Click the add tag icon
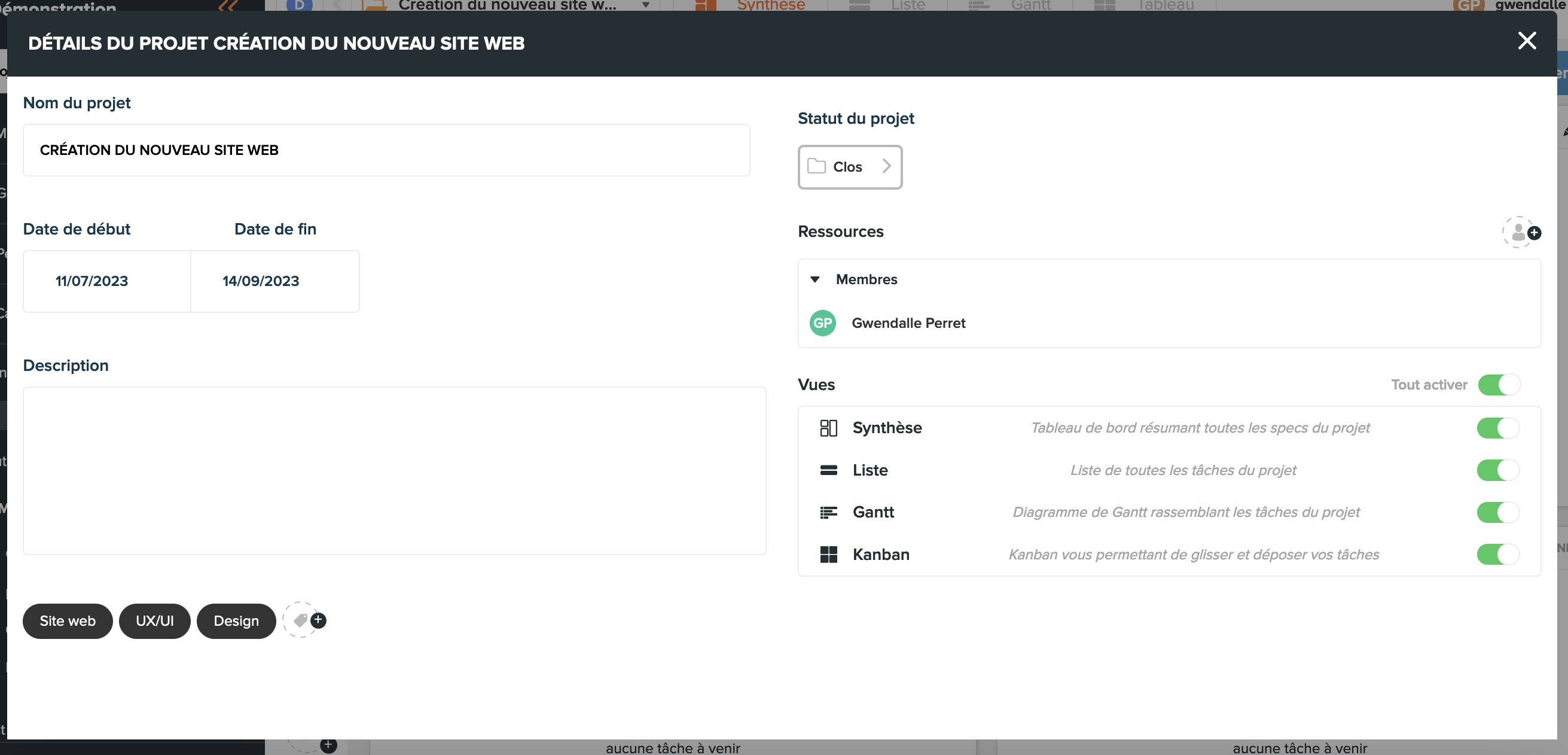The height and width of the screenshot is (755, 1568). point(304,620)
